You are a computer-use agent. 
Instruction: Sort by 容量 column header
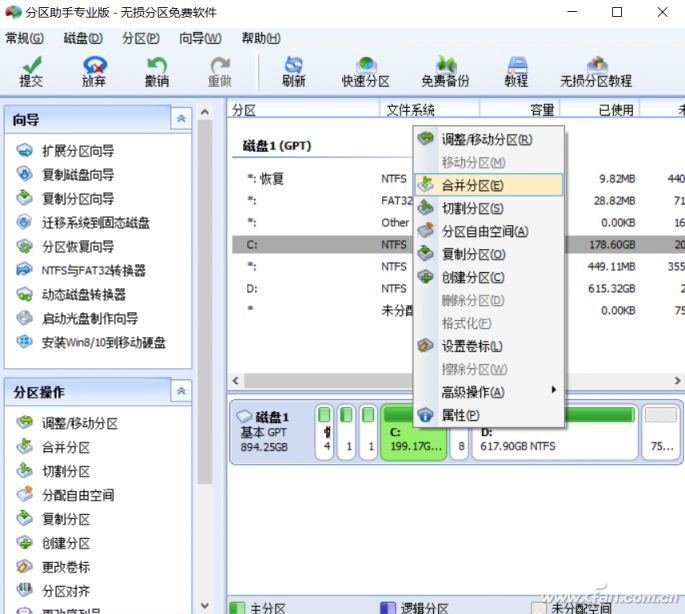[520, 109]
